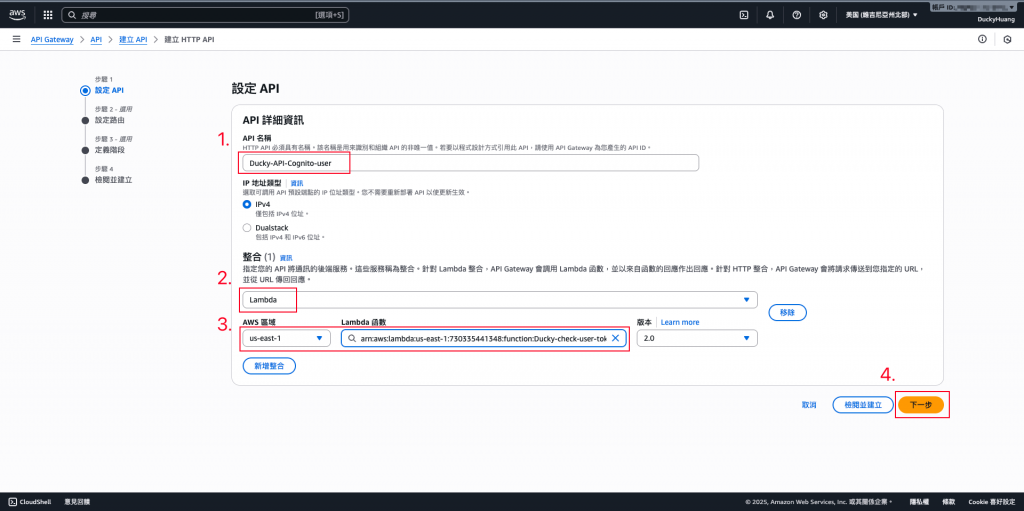Viewport: 1024px width, 511px height.
Task: Open 條款 terms link in footer
Action: 949,502
